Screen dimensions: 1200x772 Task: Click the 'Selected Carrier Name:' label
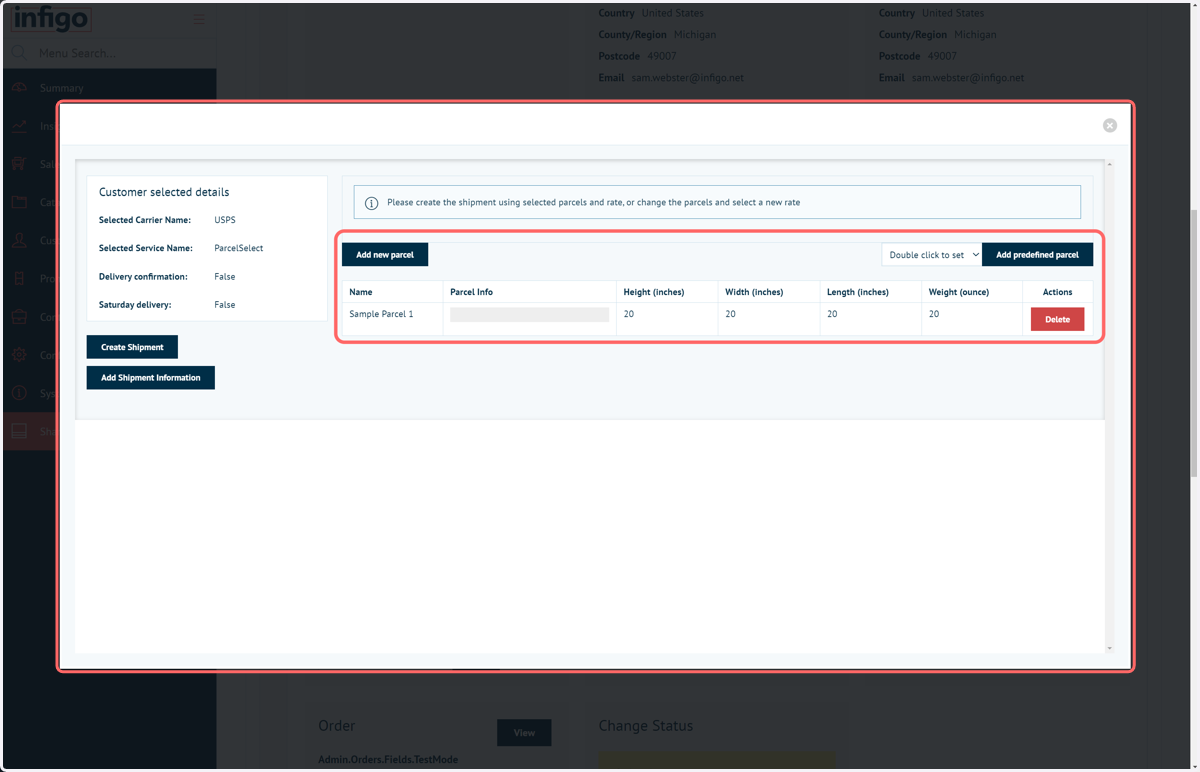pos(145,220)
